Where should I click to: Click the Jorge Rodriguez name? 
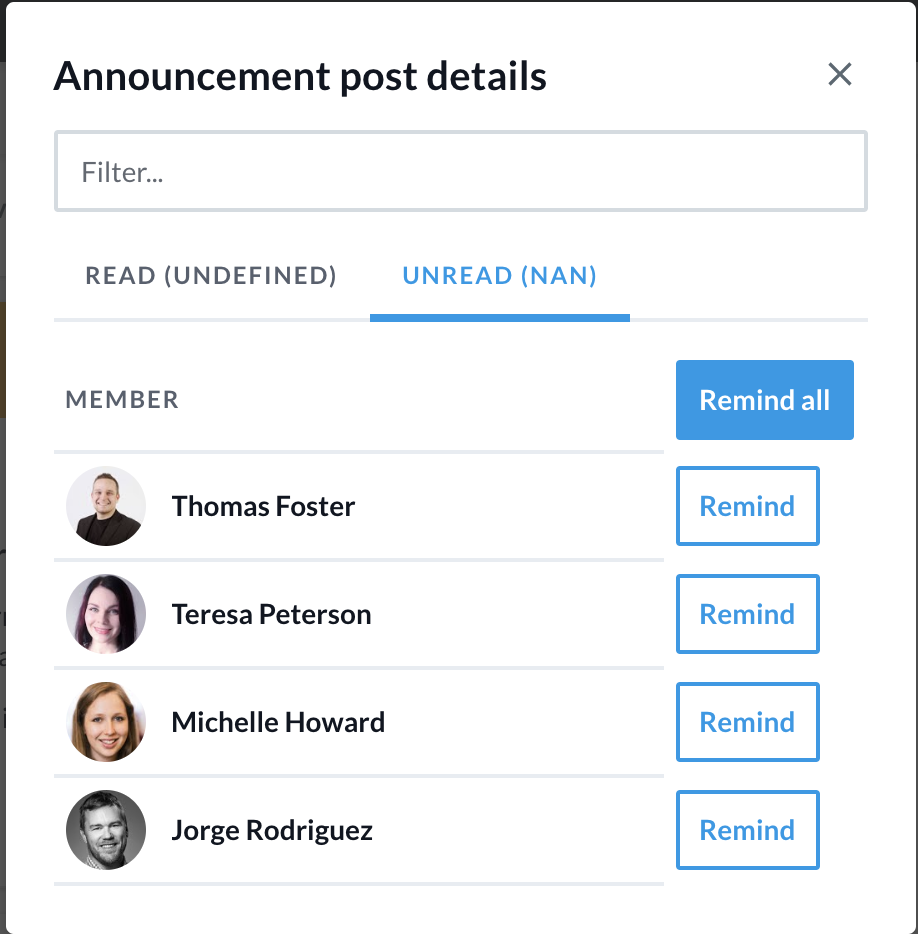[272, 830]
